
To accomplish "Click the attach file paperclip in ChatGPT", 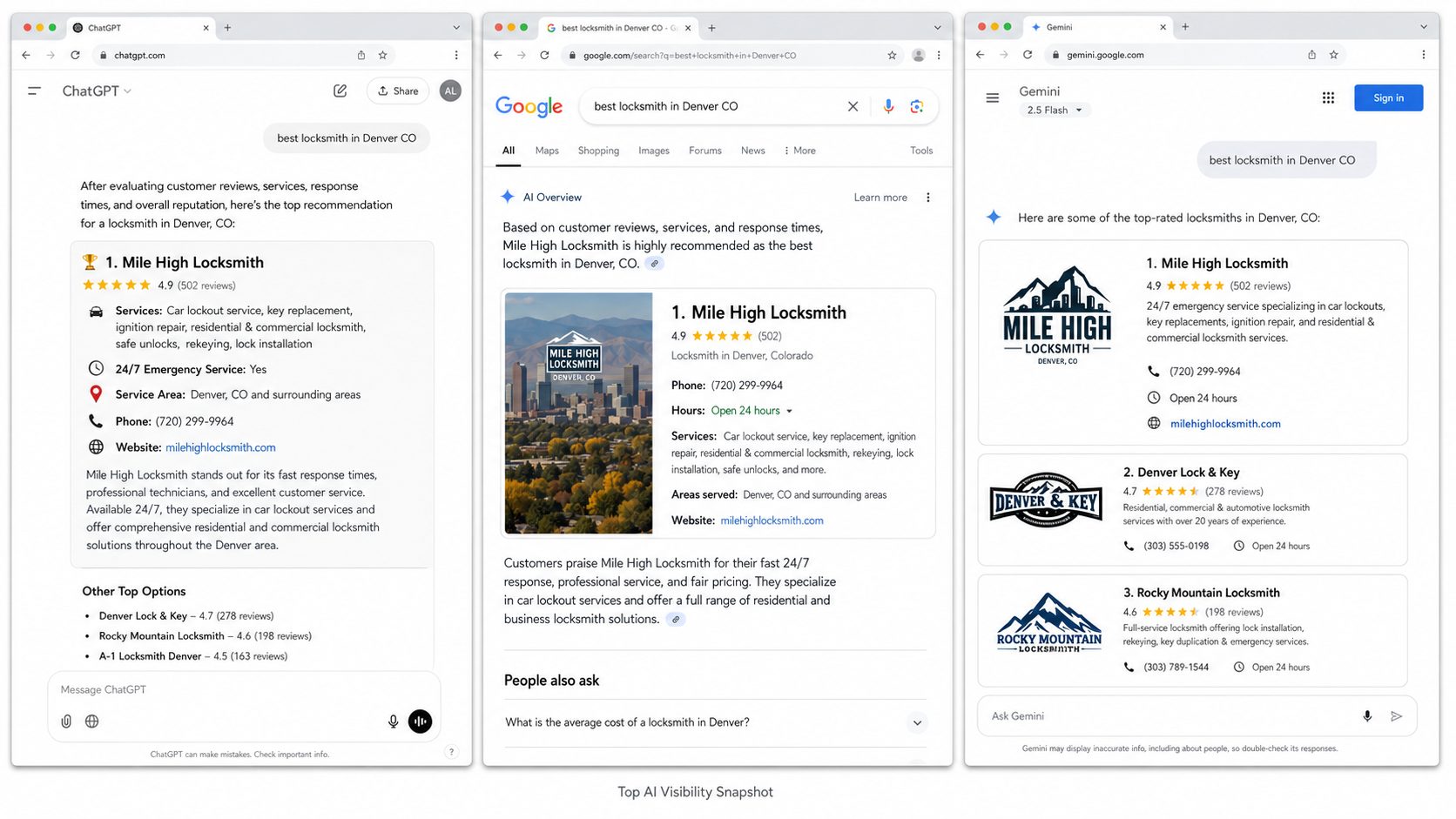I will click(66, 722).
